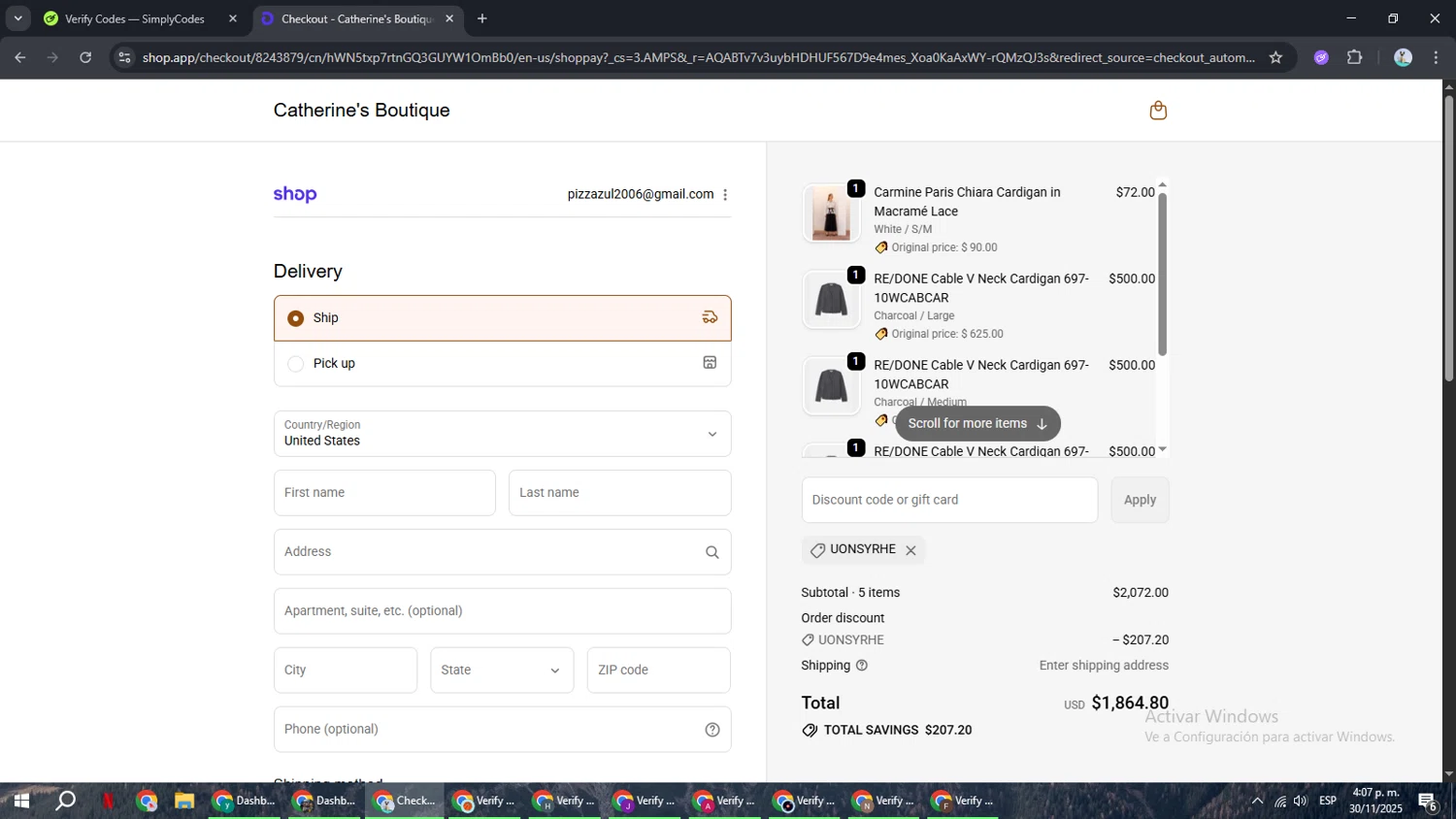Close the Checkout - Catherine's Boutique tab

(x=449, y=18)
